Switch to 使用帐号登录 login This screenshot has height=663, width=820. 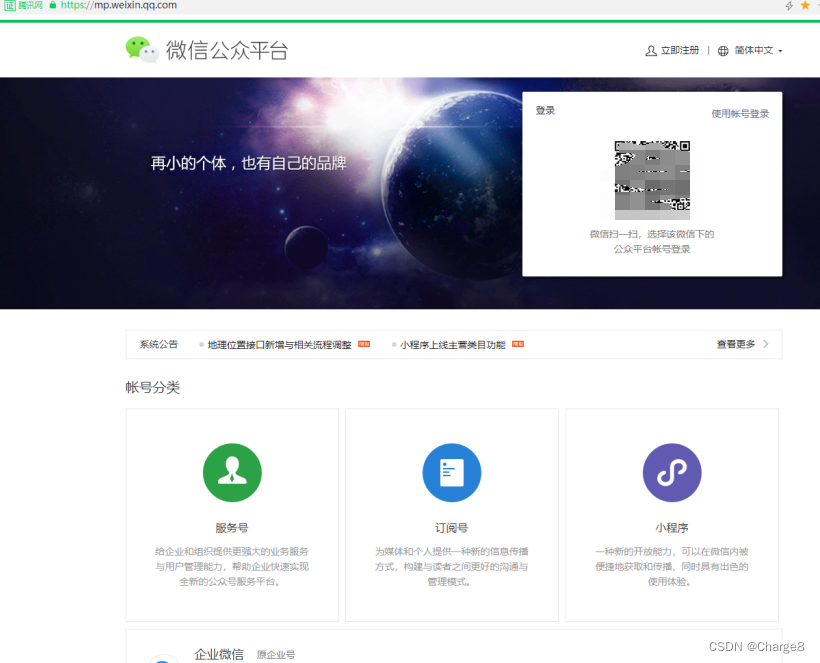pyautogui.click(x=740, y=113)
